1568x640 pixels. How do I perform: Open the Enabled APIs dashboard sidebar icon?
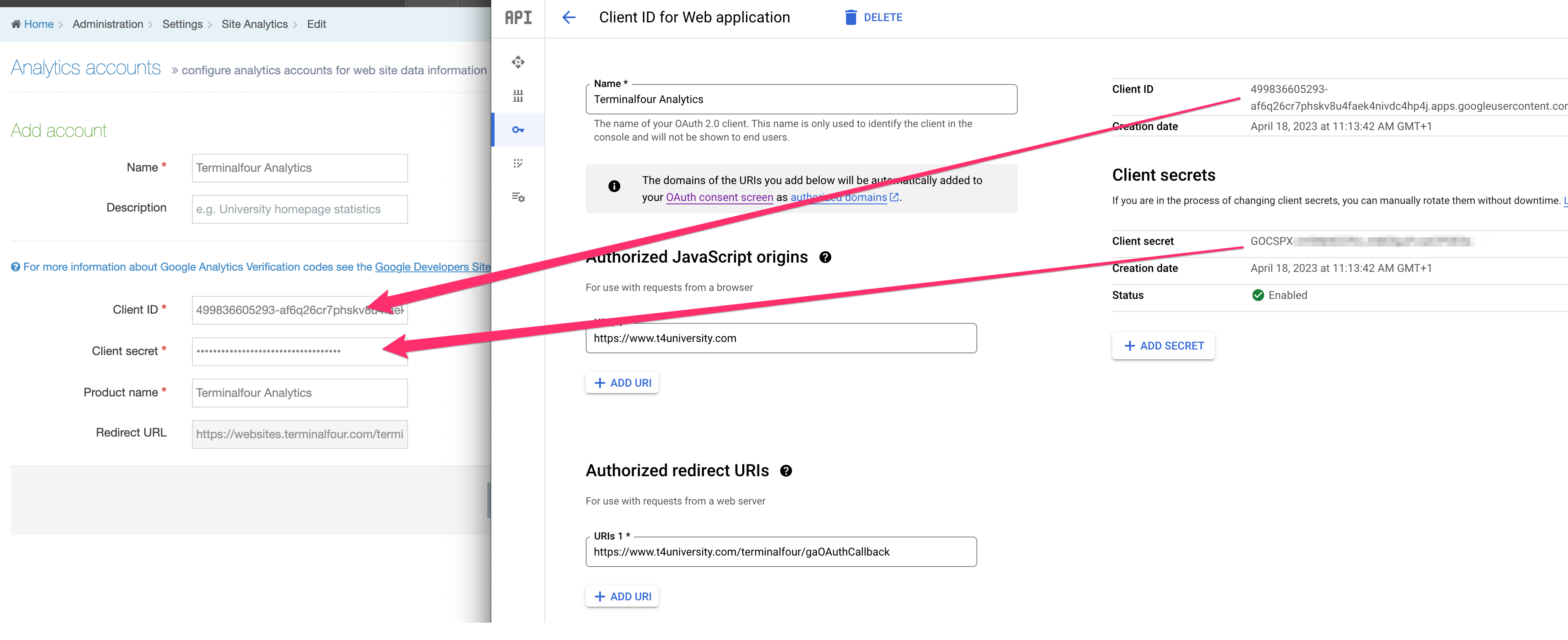tap(518, 62)
